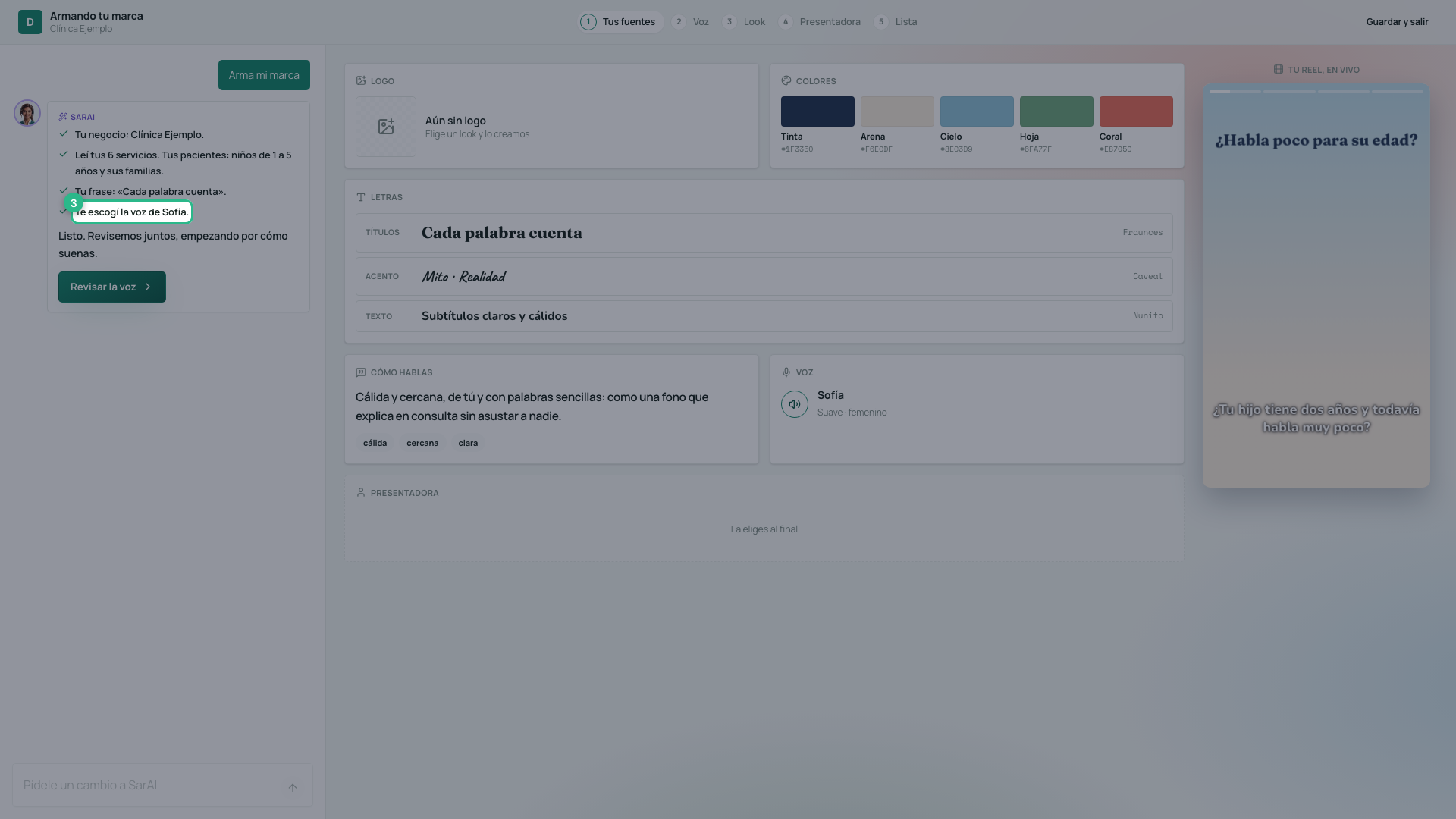Viewport: 1456px width, 819px height.
Task: Click the chevron arrow on Revisar la voz
Action: coord(148,287)
